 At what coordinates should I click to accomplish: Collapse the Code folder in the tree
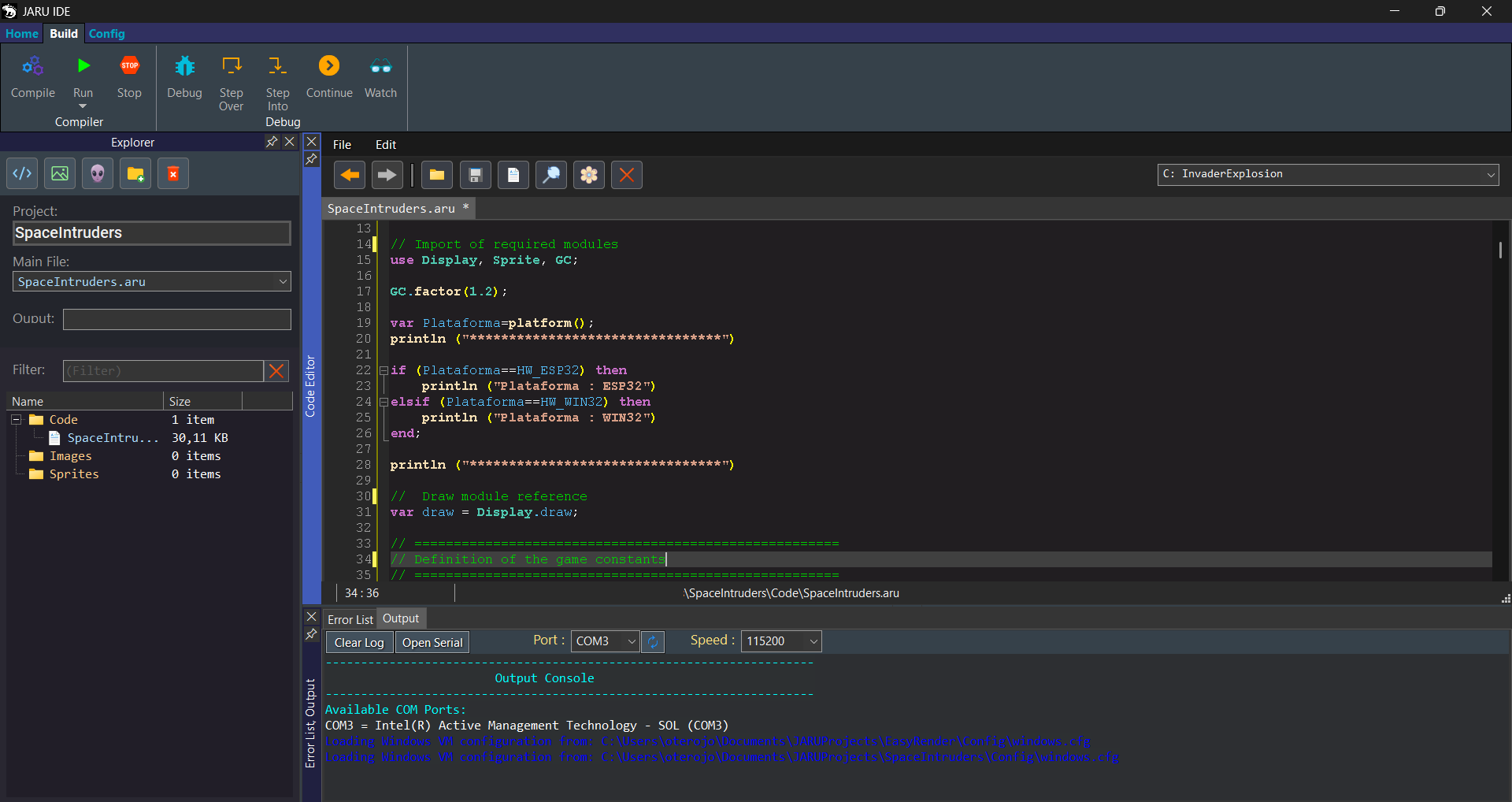click(16, 420)
